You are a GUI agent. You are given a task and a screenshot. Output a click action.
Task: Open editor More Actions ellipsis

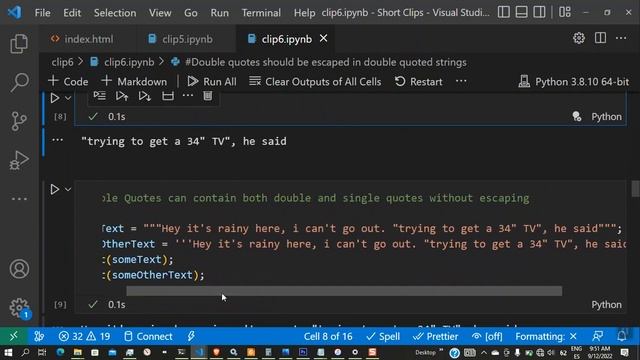coord(621,38)
